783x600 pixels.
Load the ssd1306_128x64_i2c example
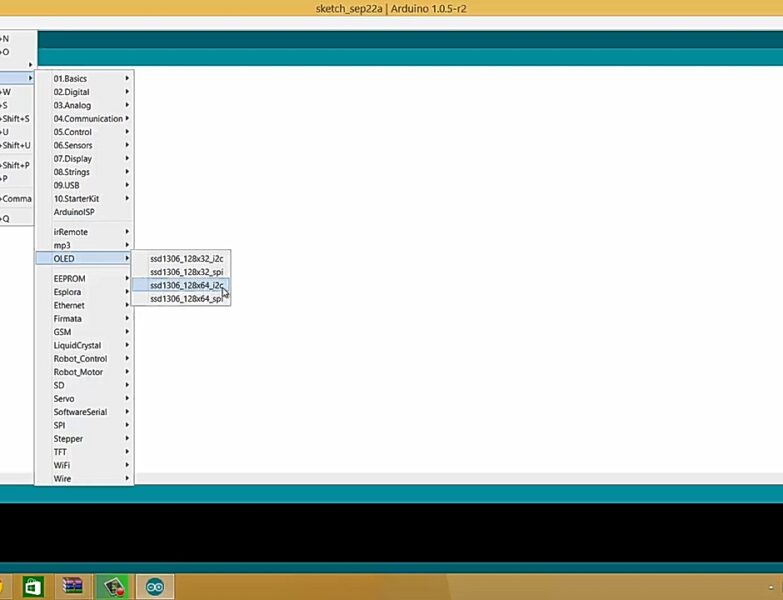181,286
